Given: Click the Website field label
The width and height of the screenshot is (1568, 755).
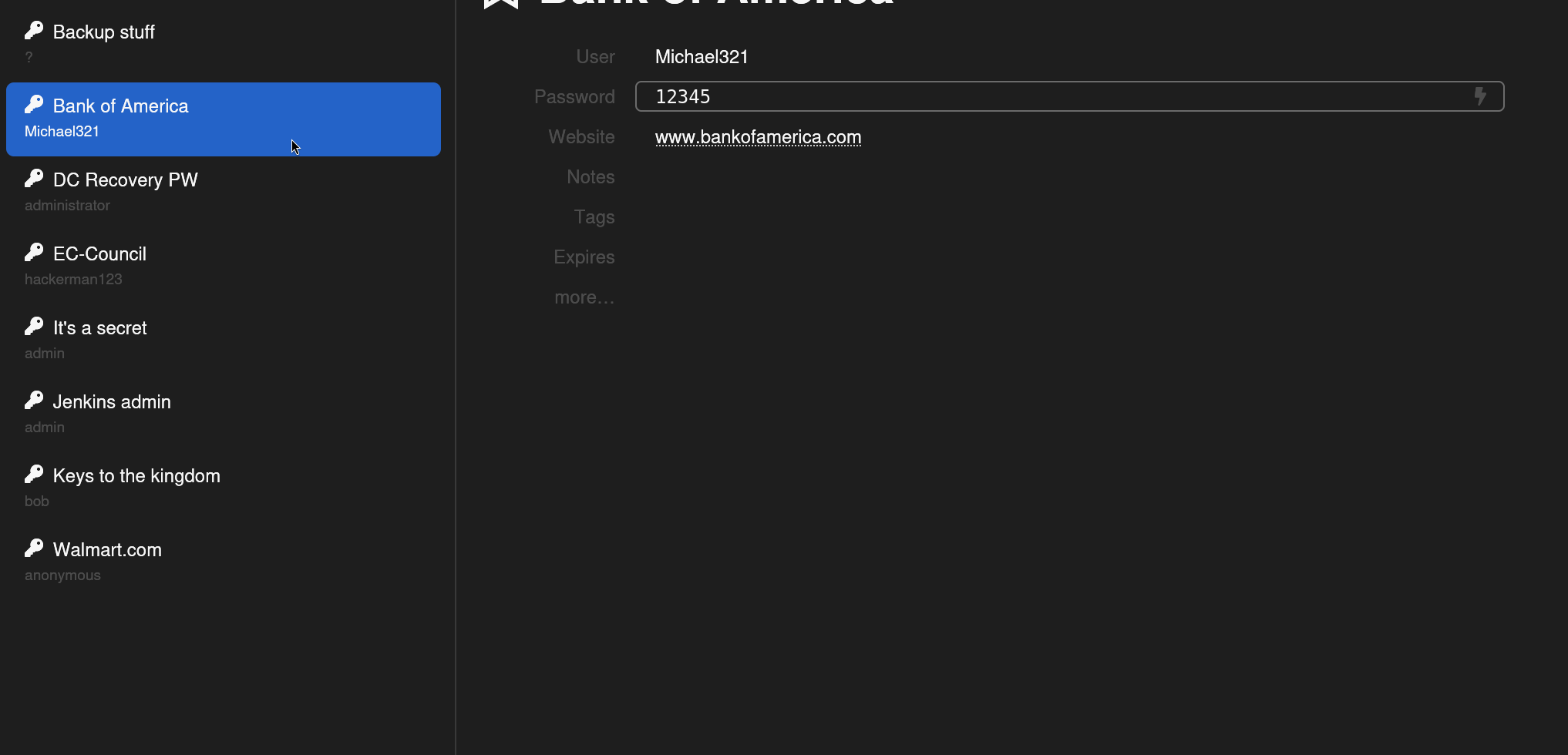Looking at the screenshot, I should 581,137.
